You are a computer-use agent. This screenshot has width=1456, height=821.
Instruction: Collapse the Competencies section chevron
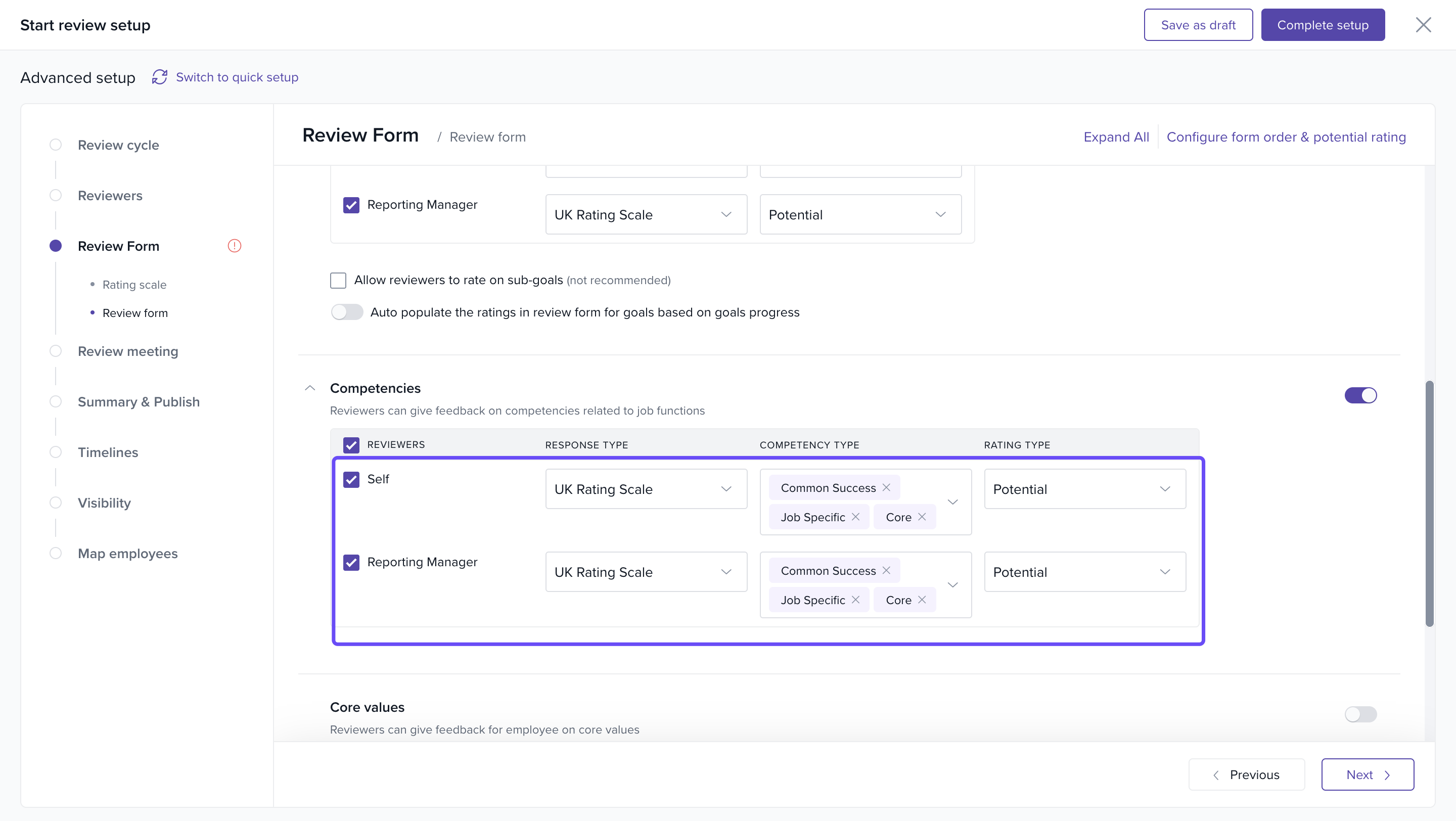310,388
